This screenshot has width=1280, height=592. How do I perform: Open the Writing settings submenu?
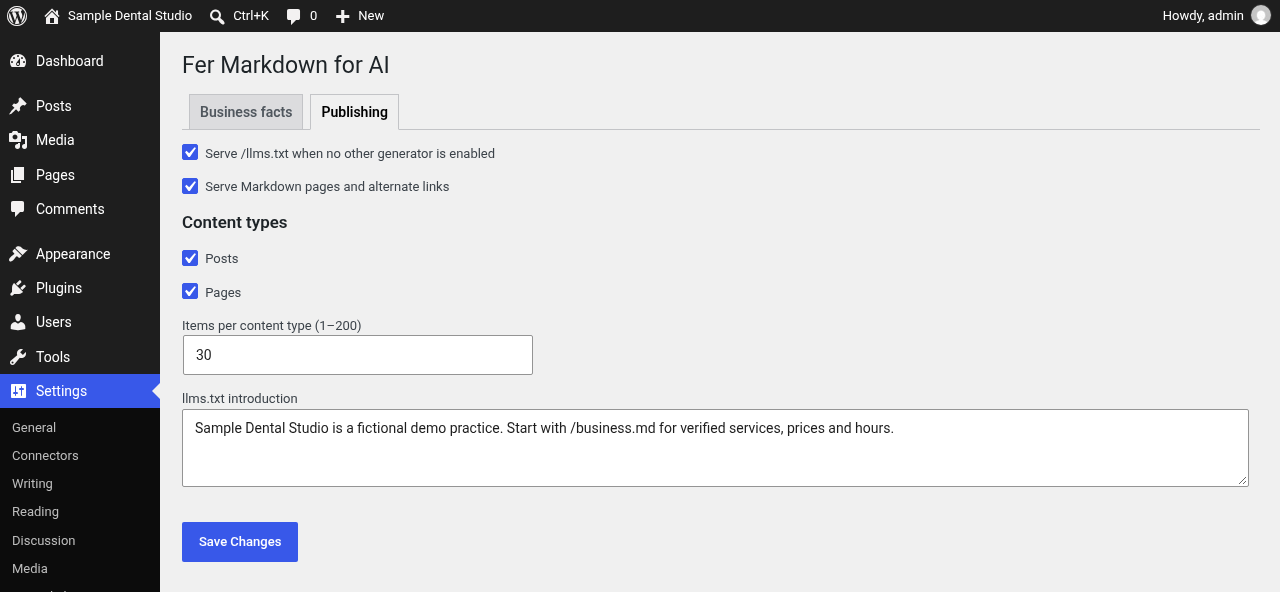click(x=32, y=483)
